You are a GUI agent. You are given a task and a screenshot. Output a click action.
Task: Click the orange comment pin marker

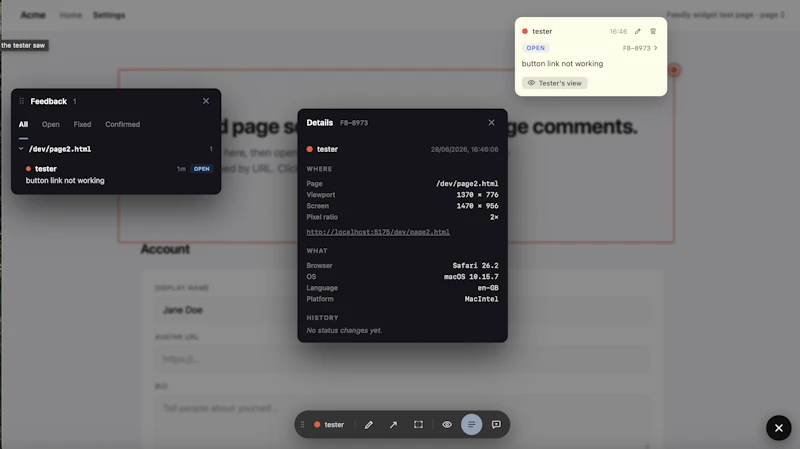674,70
